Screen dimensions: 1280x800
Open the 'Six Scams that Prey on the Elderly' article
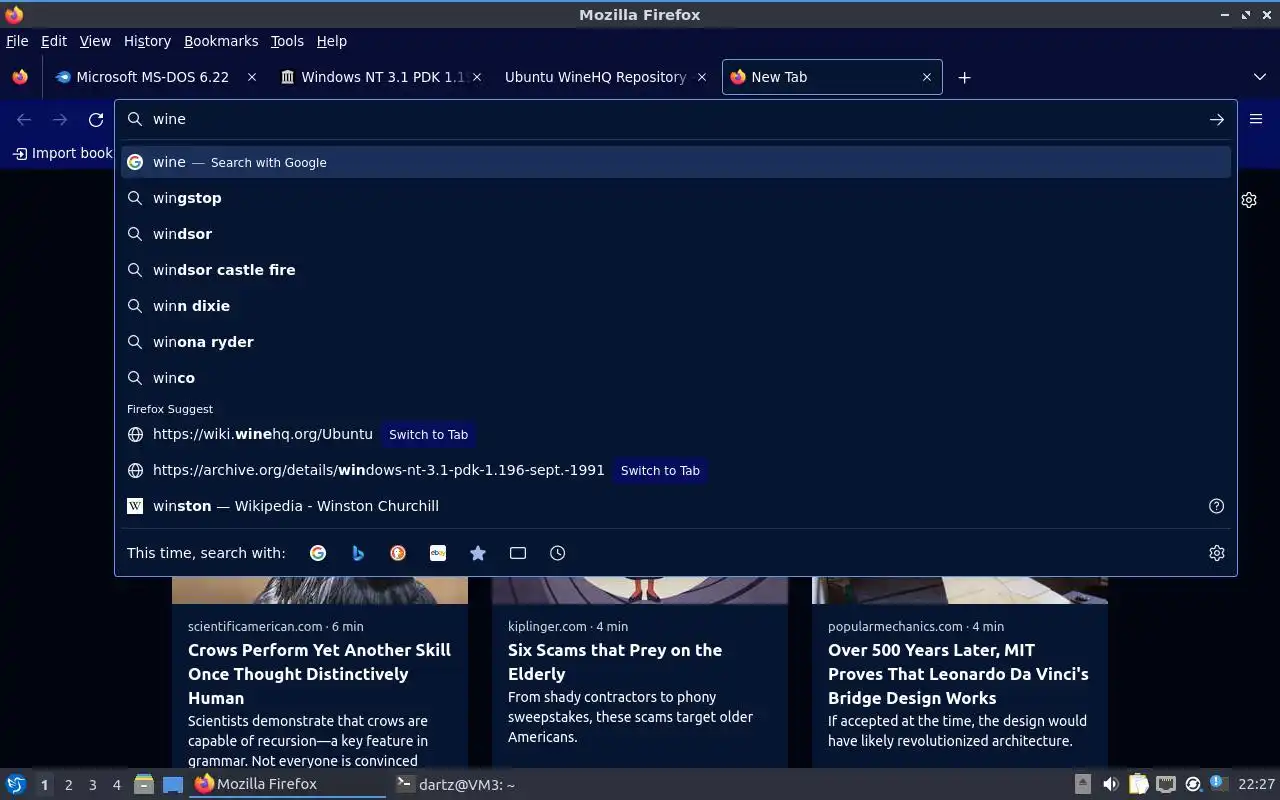pyautogui.click(x=615, y=662)
